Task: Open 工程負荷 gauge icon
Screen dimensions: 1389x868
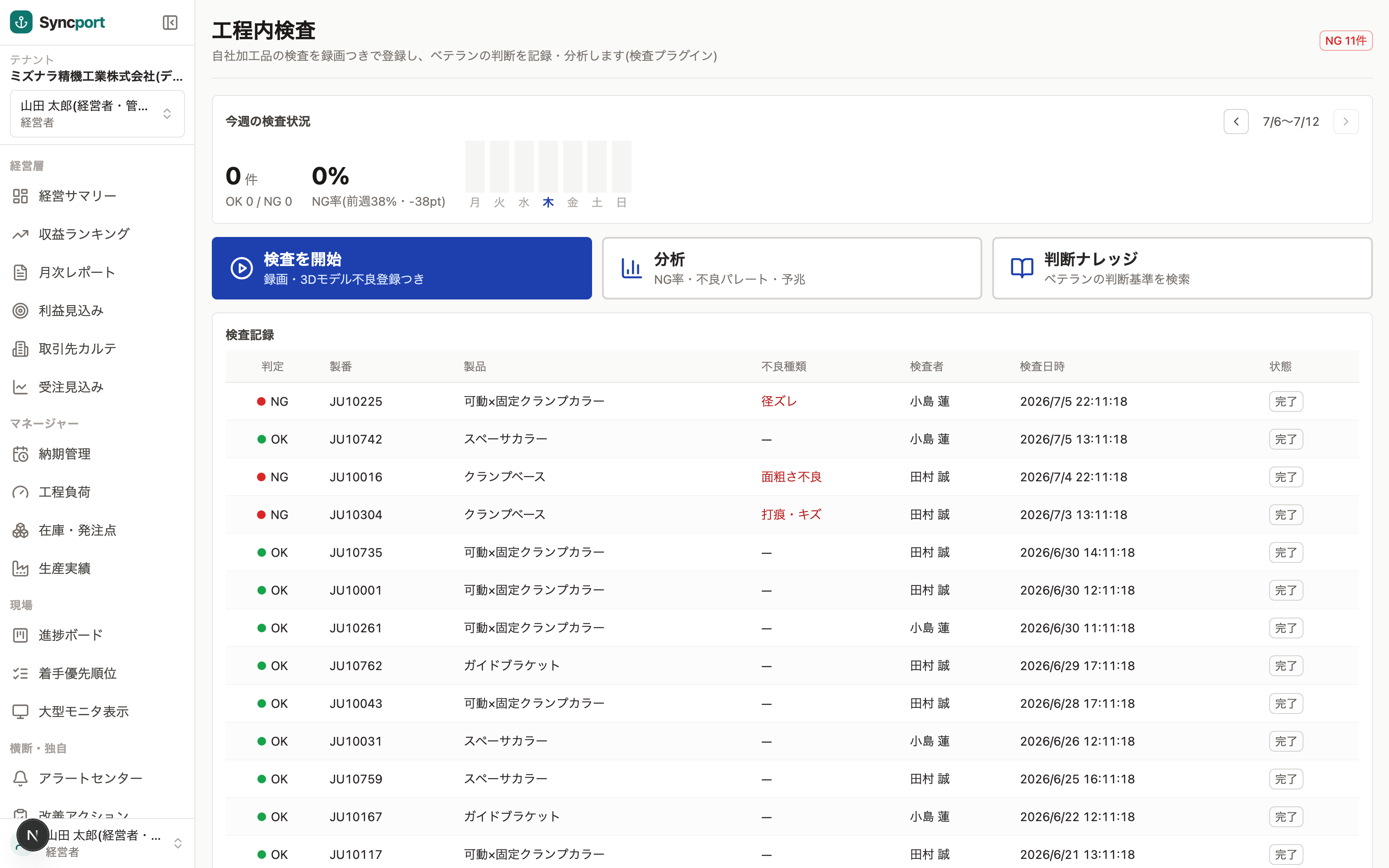Action: click(x=21, y=492)
